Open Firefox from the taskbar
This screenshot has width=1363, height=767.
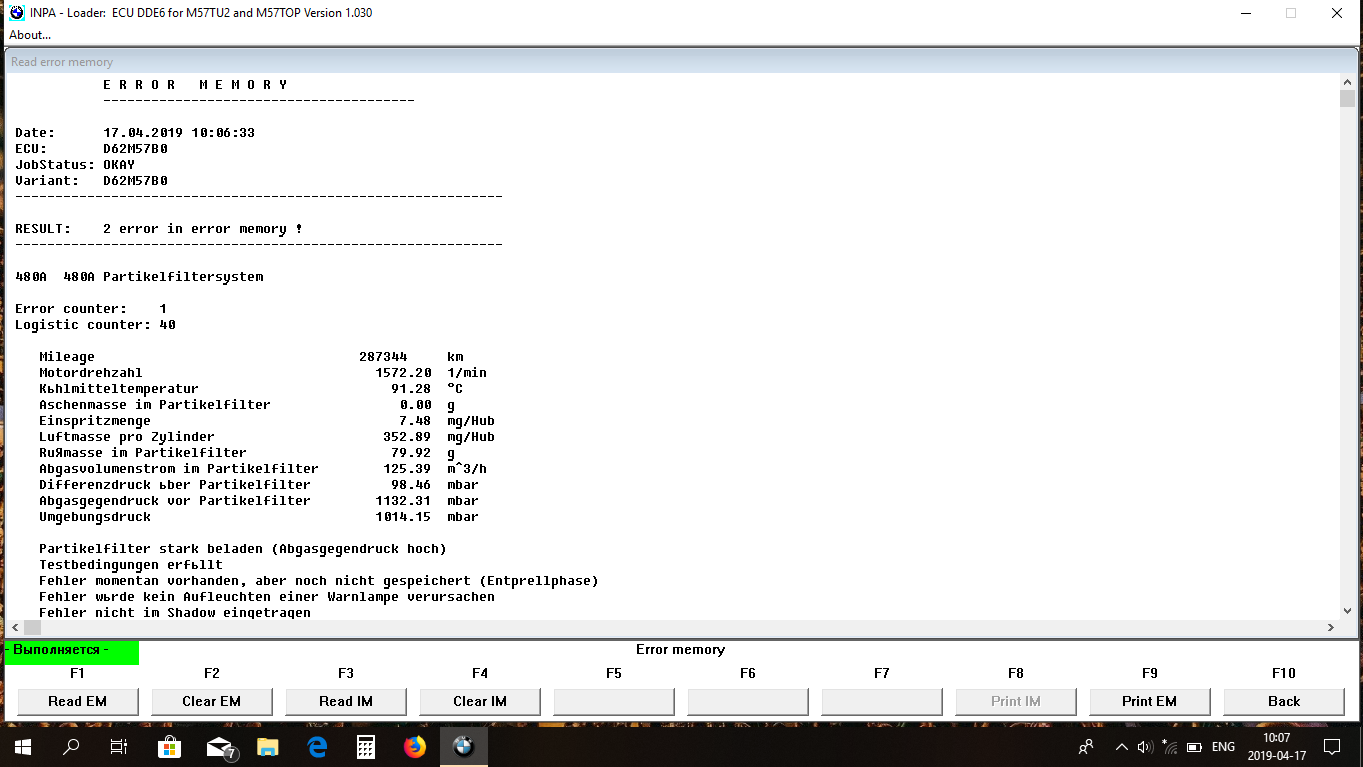[414, 746]
